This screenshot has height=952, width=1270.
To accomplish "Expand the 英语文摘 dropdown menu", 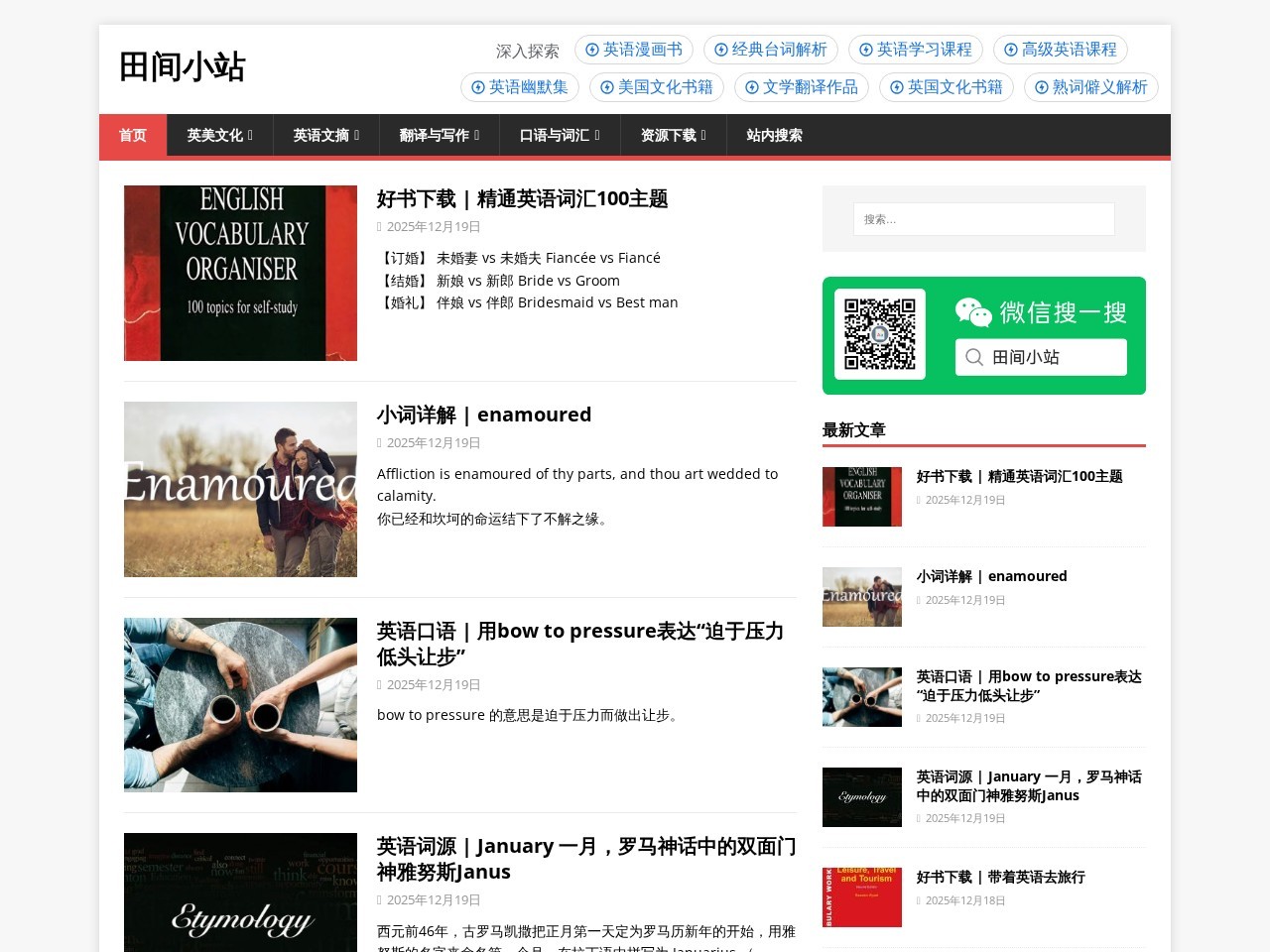I will (x=325, y=136).
